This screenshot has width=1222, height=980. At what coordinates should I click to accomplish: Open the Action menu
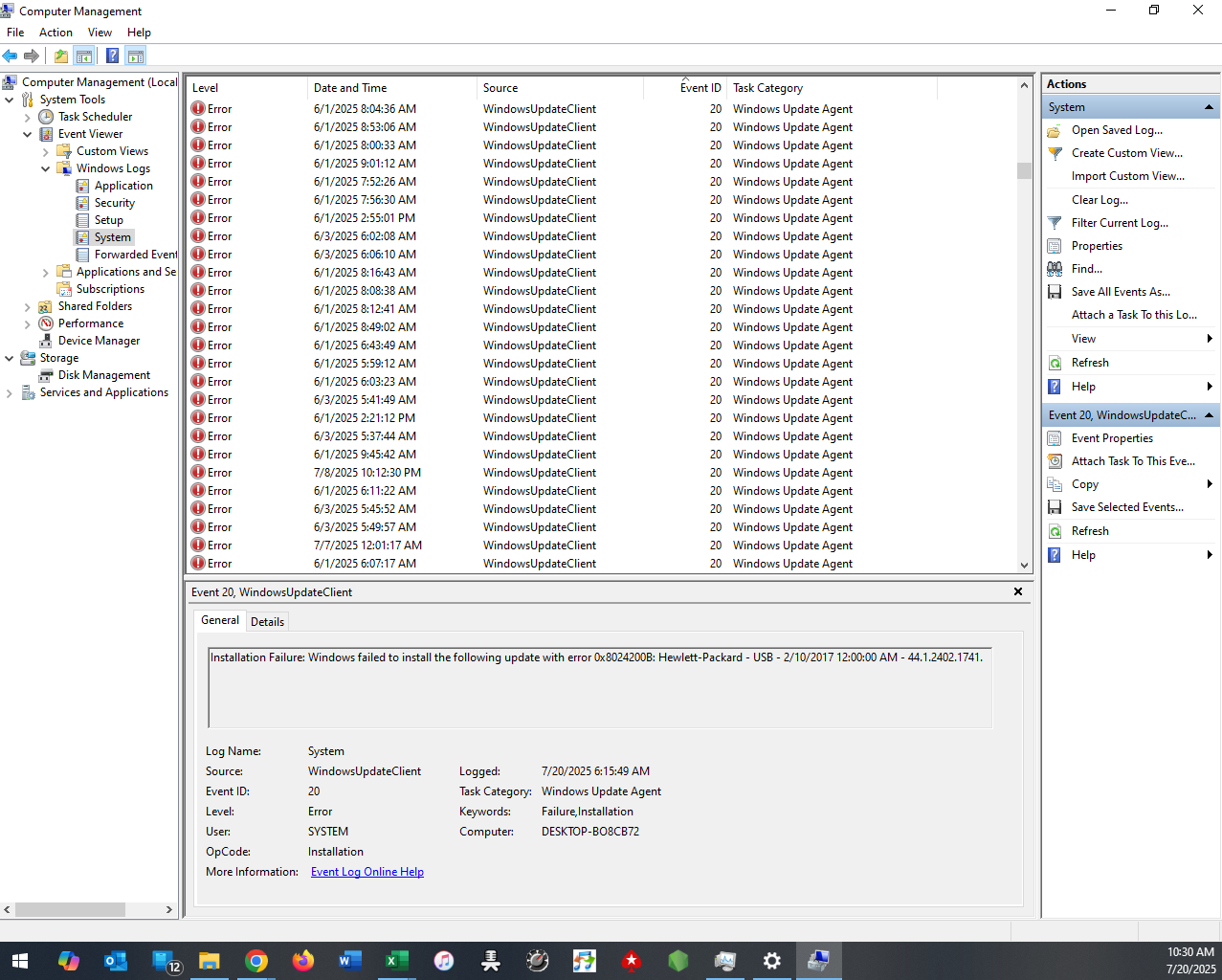point(56,33)
